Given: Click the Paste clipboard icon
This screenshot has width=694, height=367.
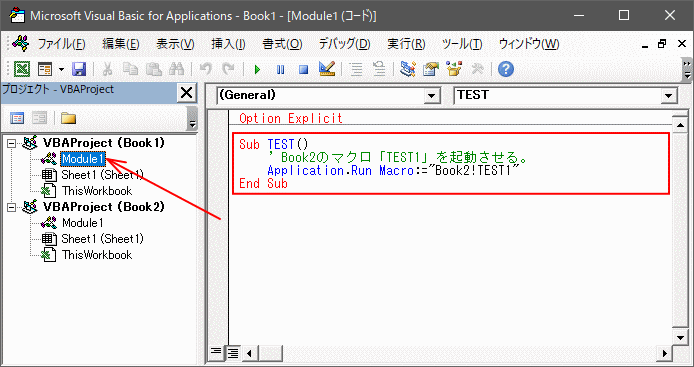Looking at the screenshot, I should [x=154, y=69].
